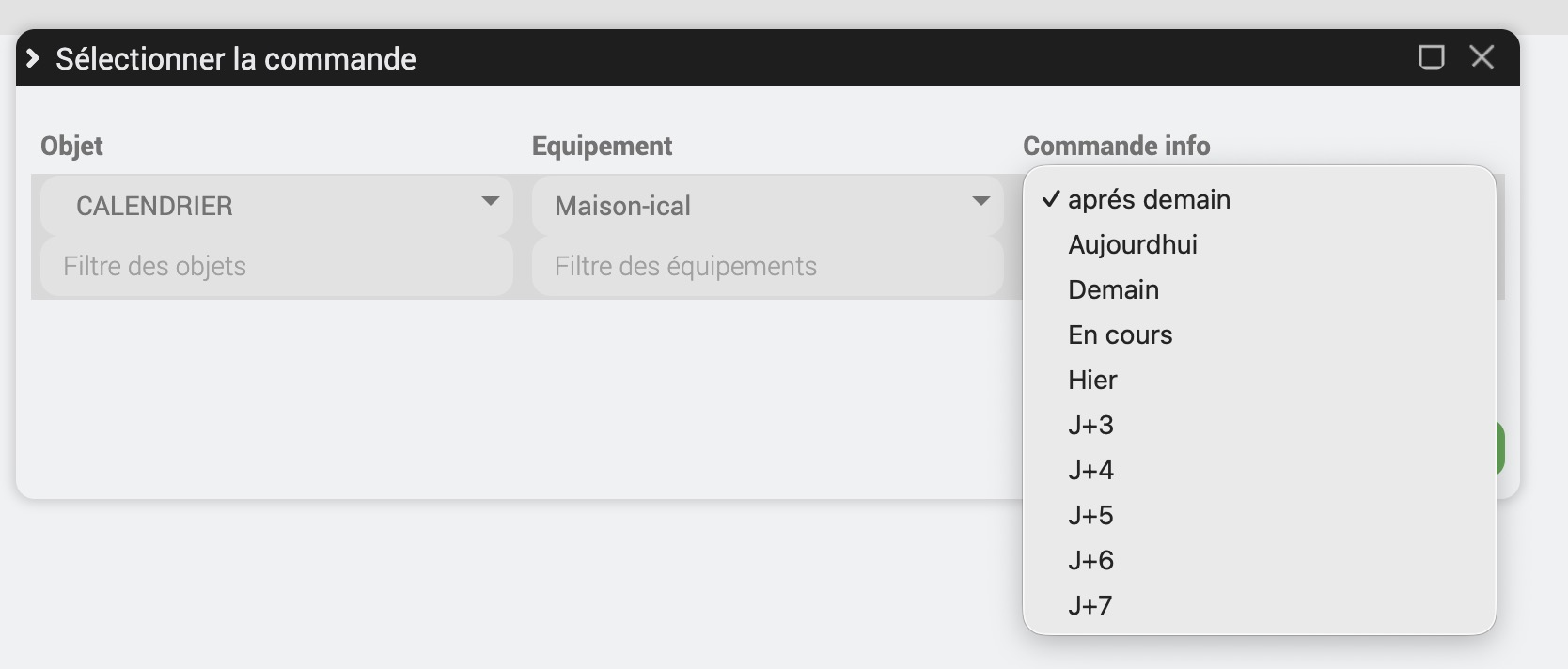The image size is (1568, 669).
Task: Open the Objet dropdown showing CALENDRIER
Action: click(276, 206)
